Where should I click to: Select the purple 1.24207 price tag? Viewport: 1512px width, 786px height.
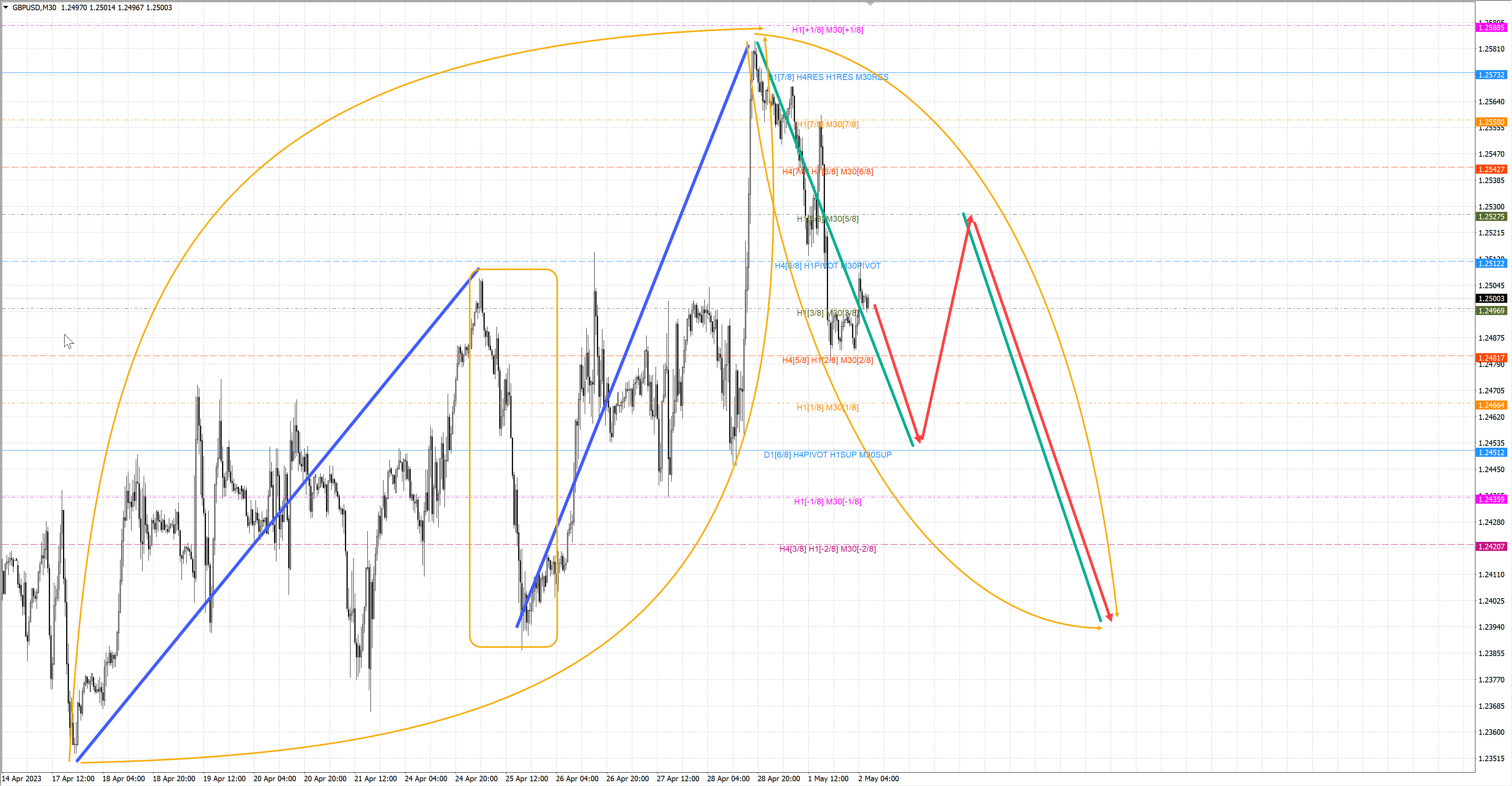pyautogui.click(x=1491, y=547)
